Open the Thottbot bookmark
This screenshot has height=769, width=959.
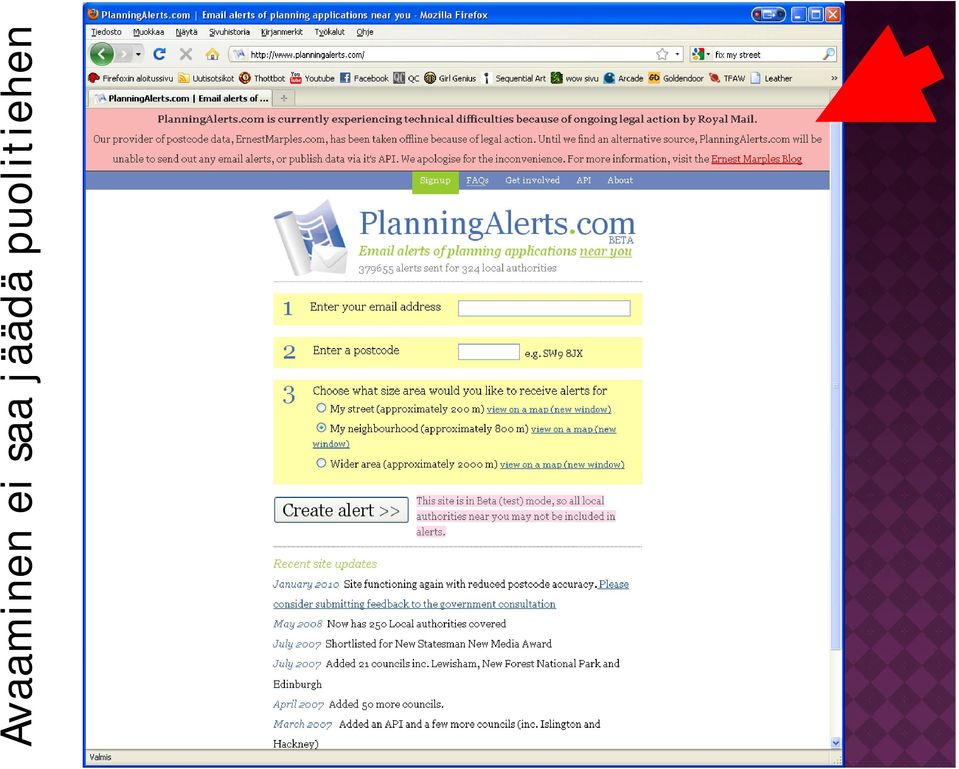262,78
